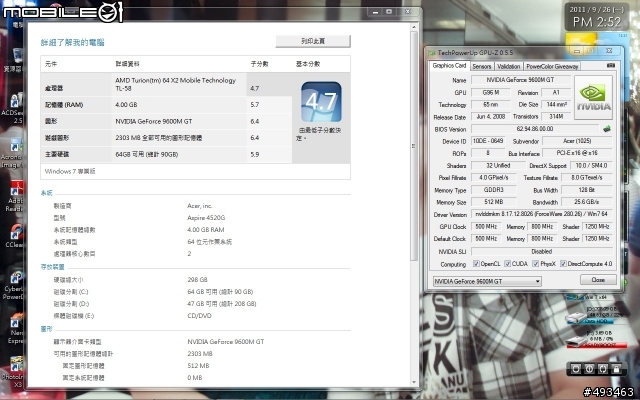
Task: Click the Data HDD drive gadget icon
Action: 576,318
